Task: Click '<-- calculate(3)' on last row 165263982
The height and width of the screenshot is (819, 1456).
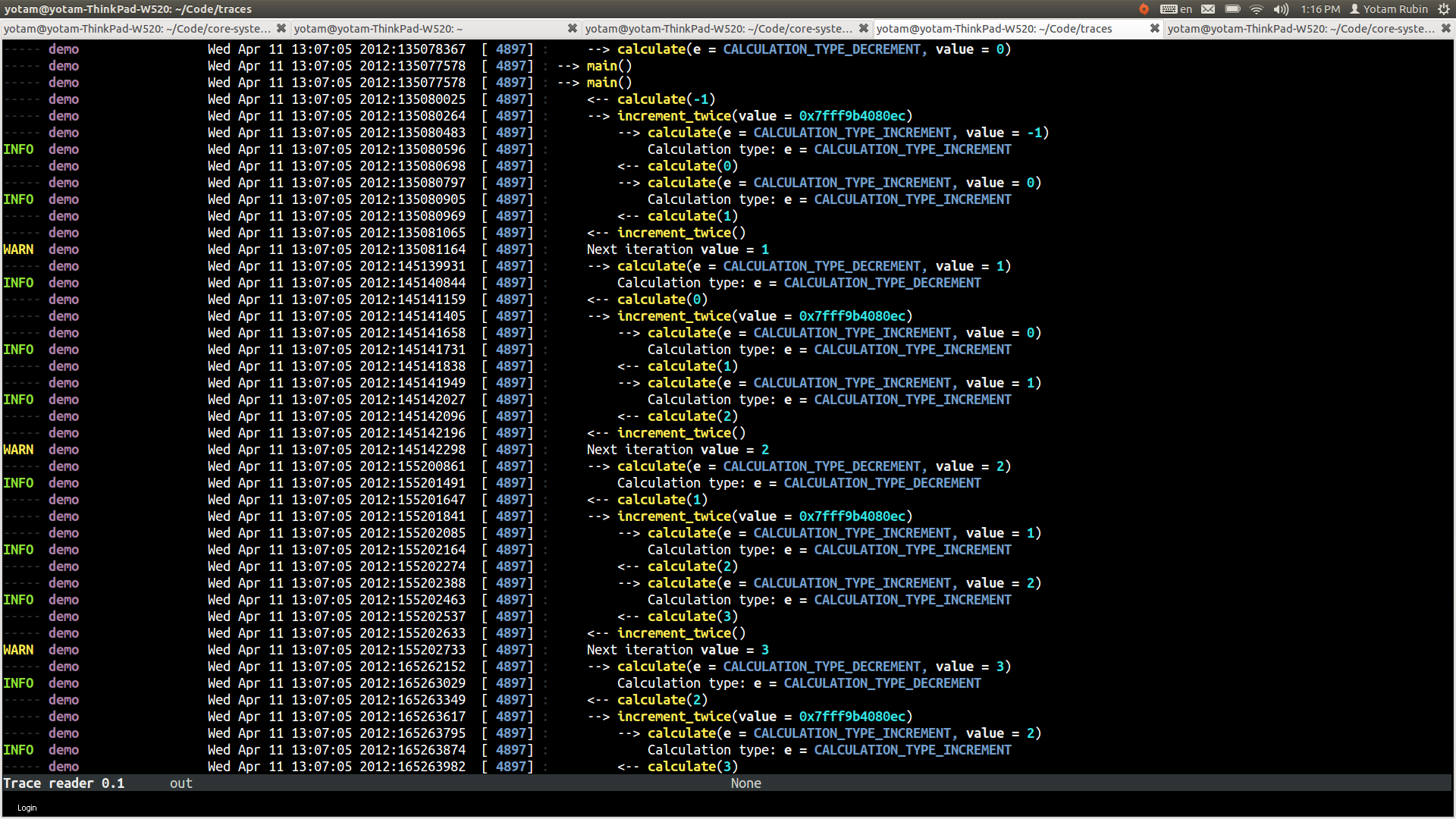Action: coord(678,767)
